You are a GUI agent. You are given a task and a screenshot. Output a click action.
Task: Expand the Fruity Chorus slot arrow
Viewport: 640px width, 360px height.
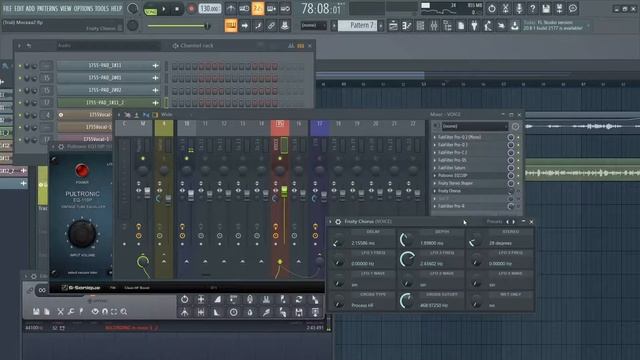tap(435, 191)
